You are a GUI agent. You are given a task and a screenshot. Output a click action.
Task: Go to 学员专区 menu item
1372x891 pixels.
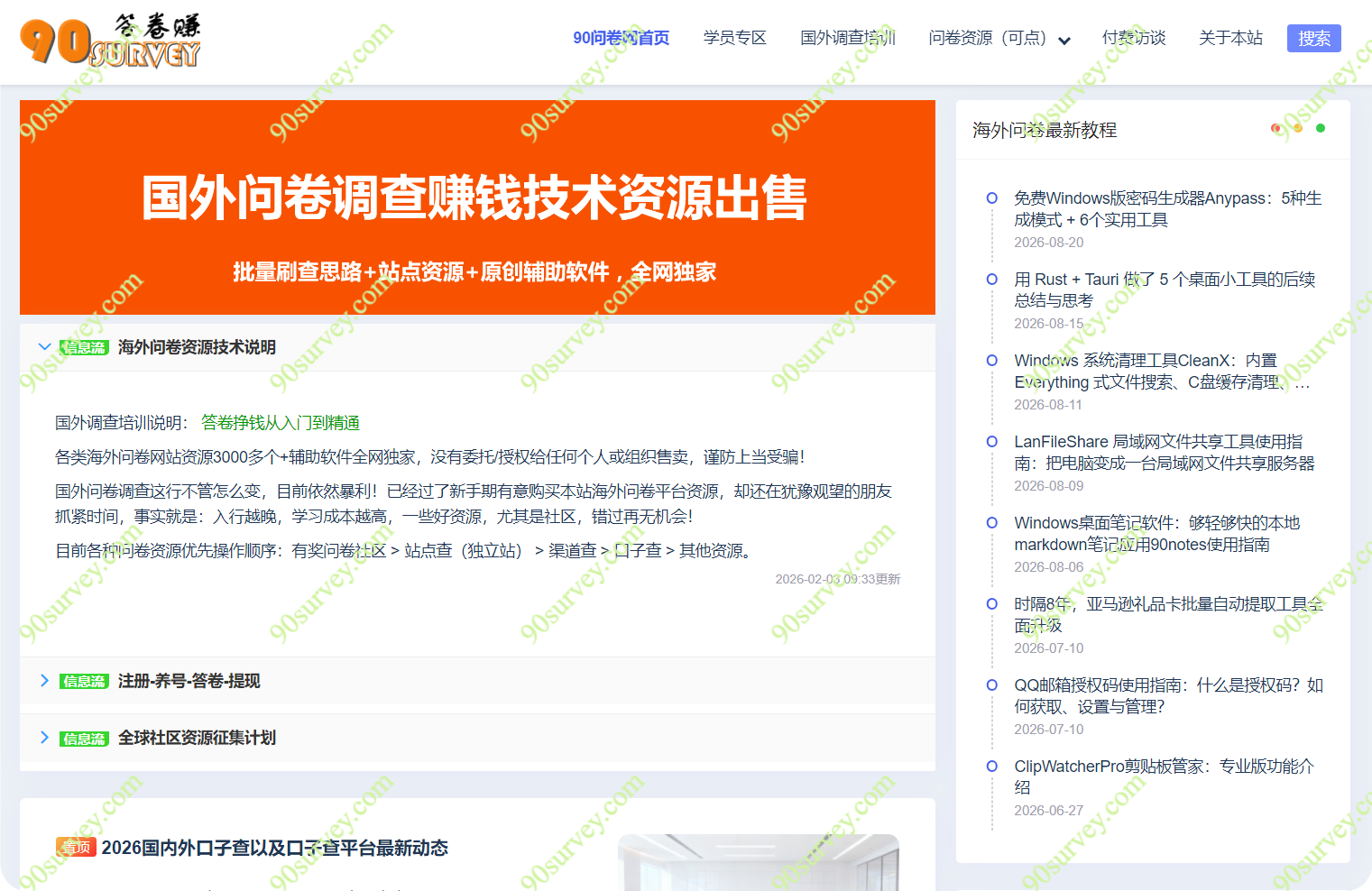pyautogui.click(x=735, y=38)
